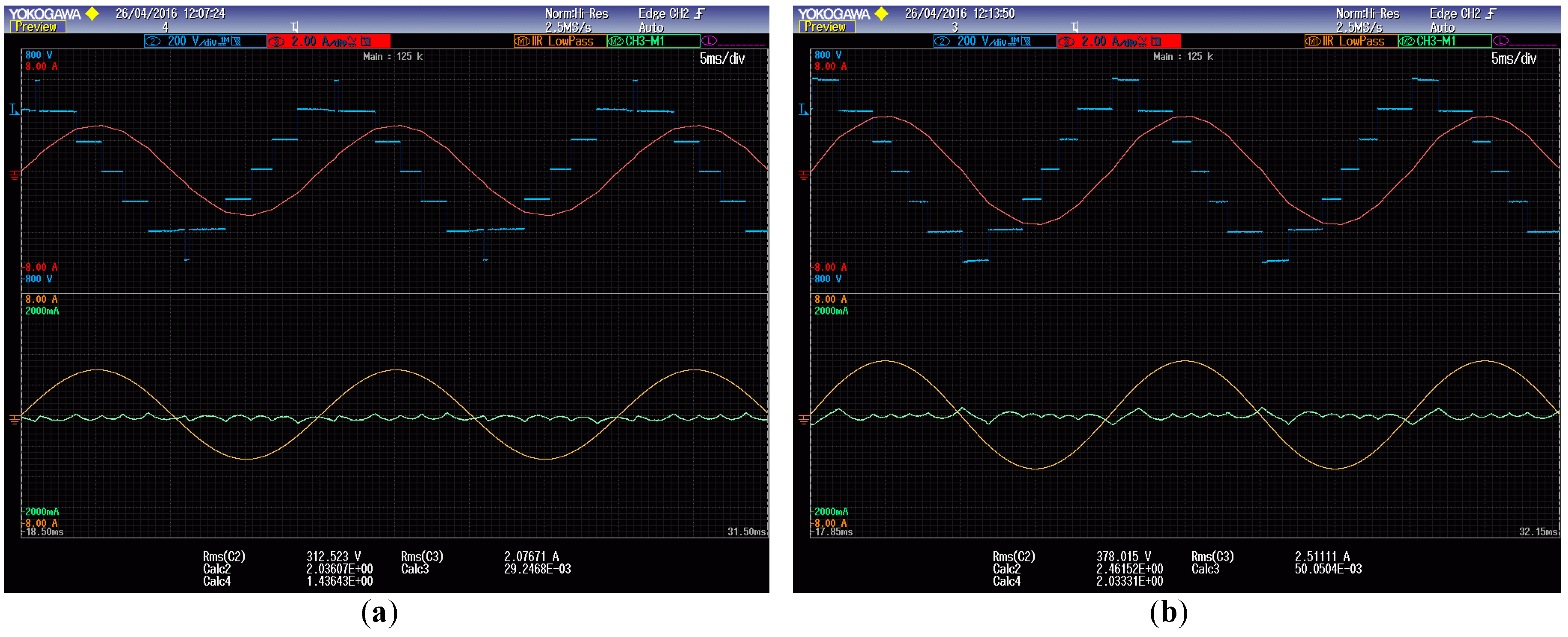1568x637 pixels.
Task: Click trigger position marker atop left scope
Action: [295, 27]
